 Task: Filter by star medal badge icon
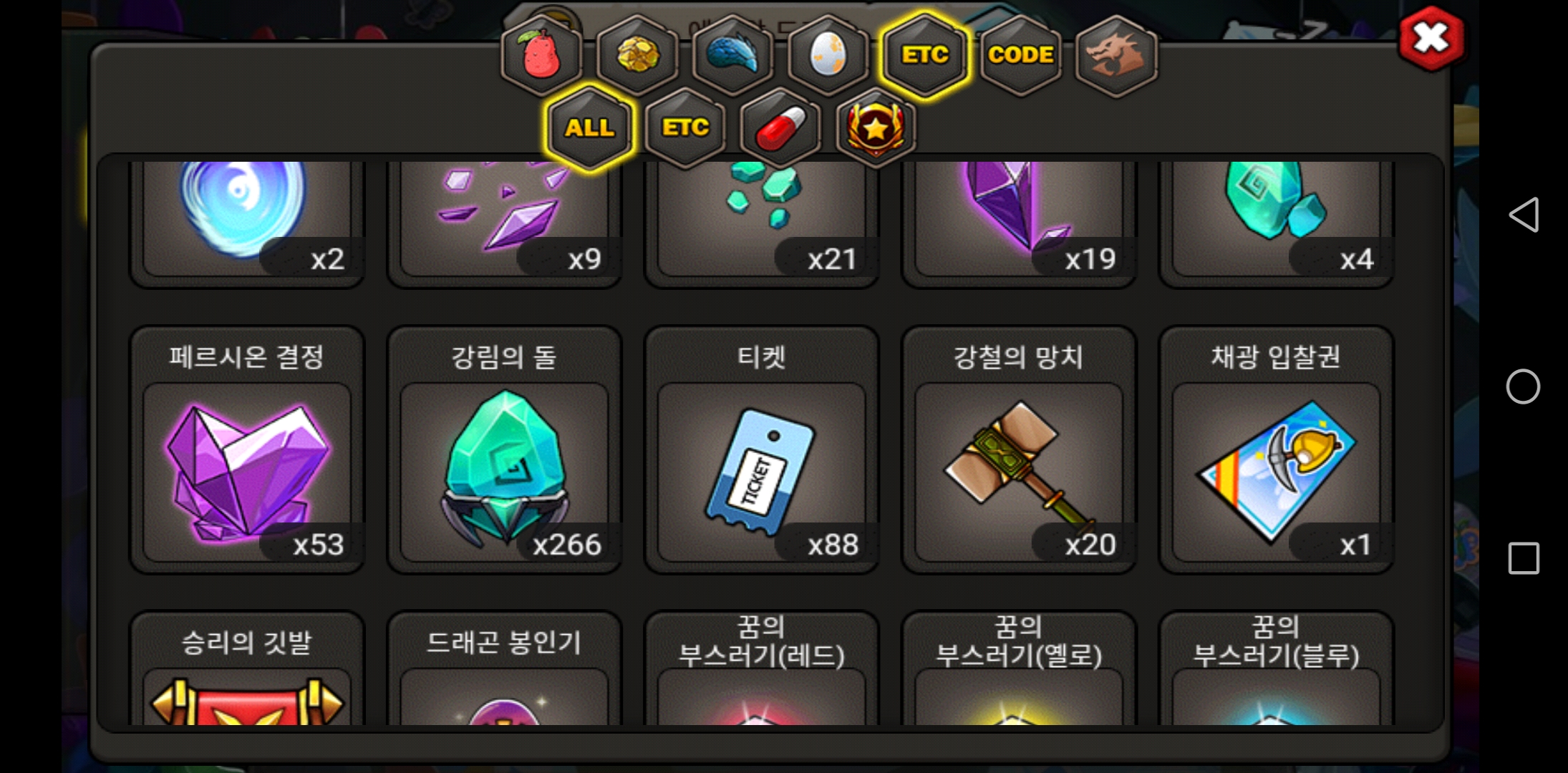(876, 127)
